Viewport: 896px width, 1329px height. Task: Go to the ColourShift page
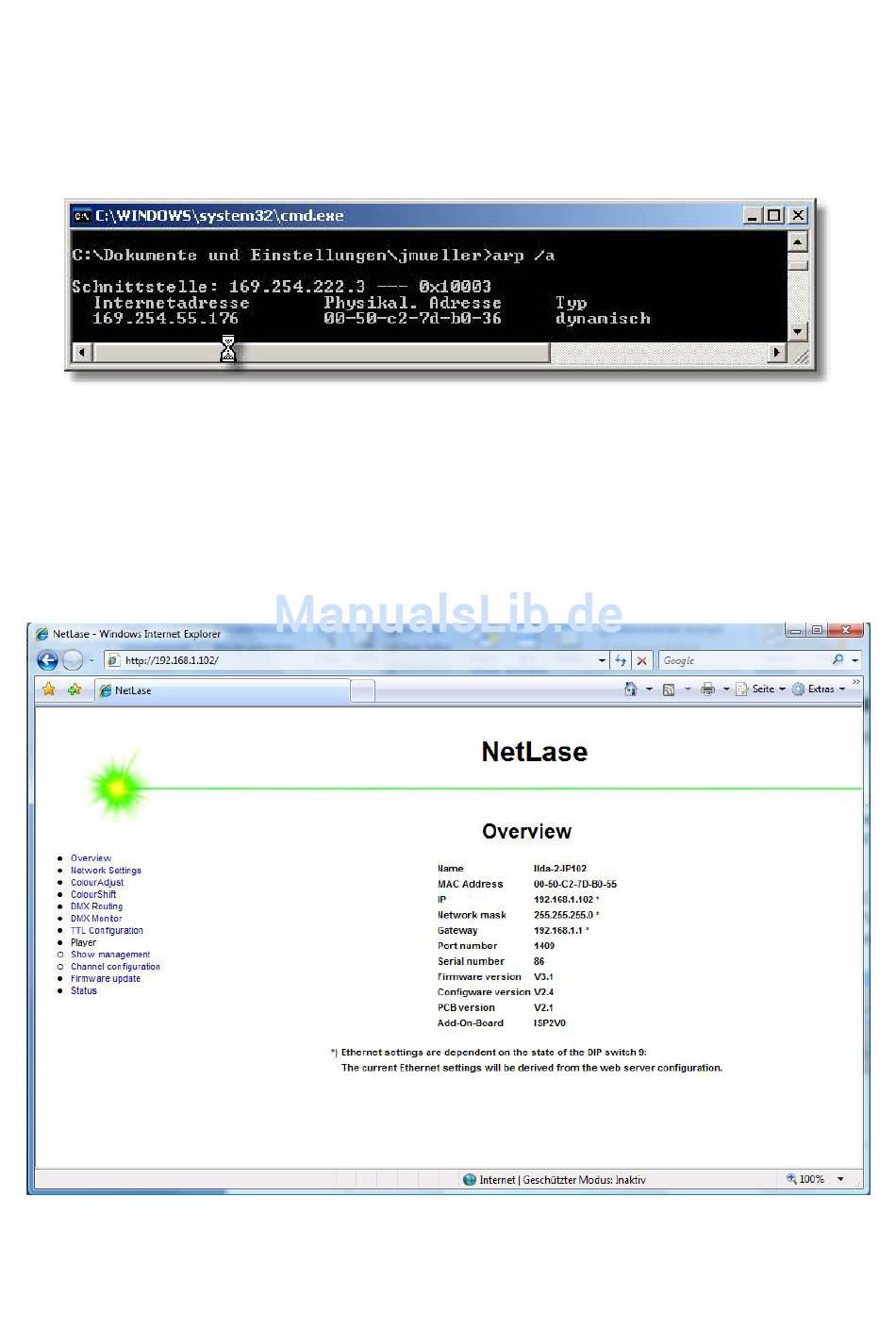(93, 894)
